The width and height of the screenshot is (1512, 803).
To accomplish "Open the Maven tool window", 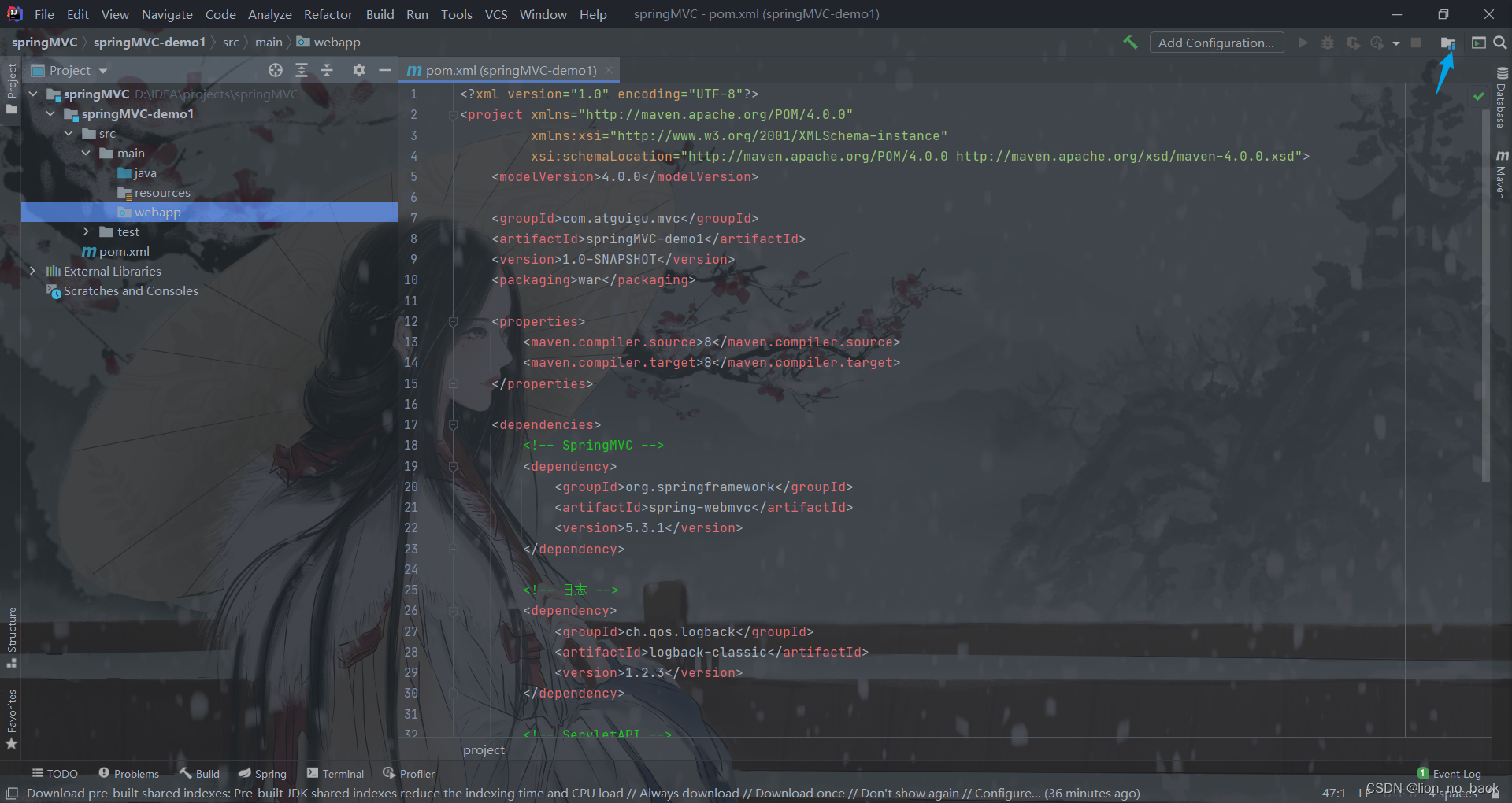I will [1502, 174].
